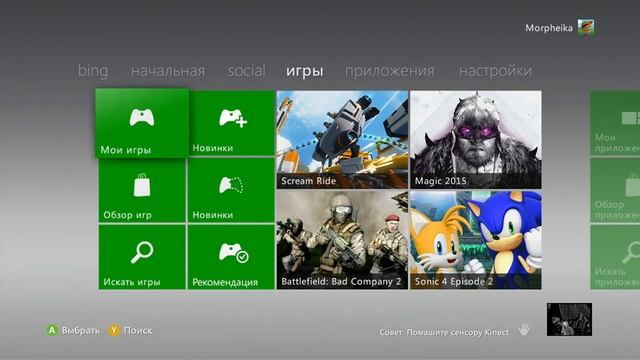640x360 pixels.
Task: Click the Kinect hand wave icon
Action: tap(524, 329)
